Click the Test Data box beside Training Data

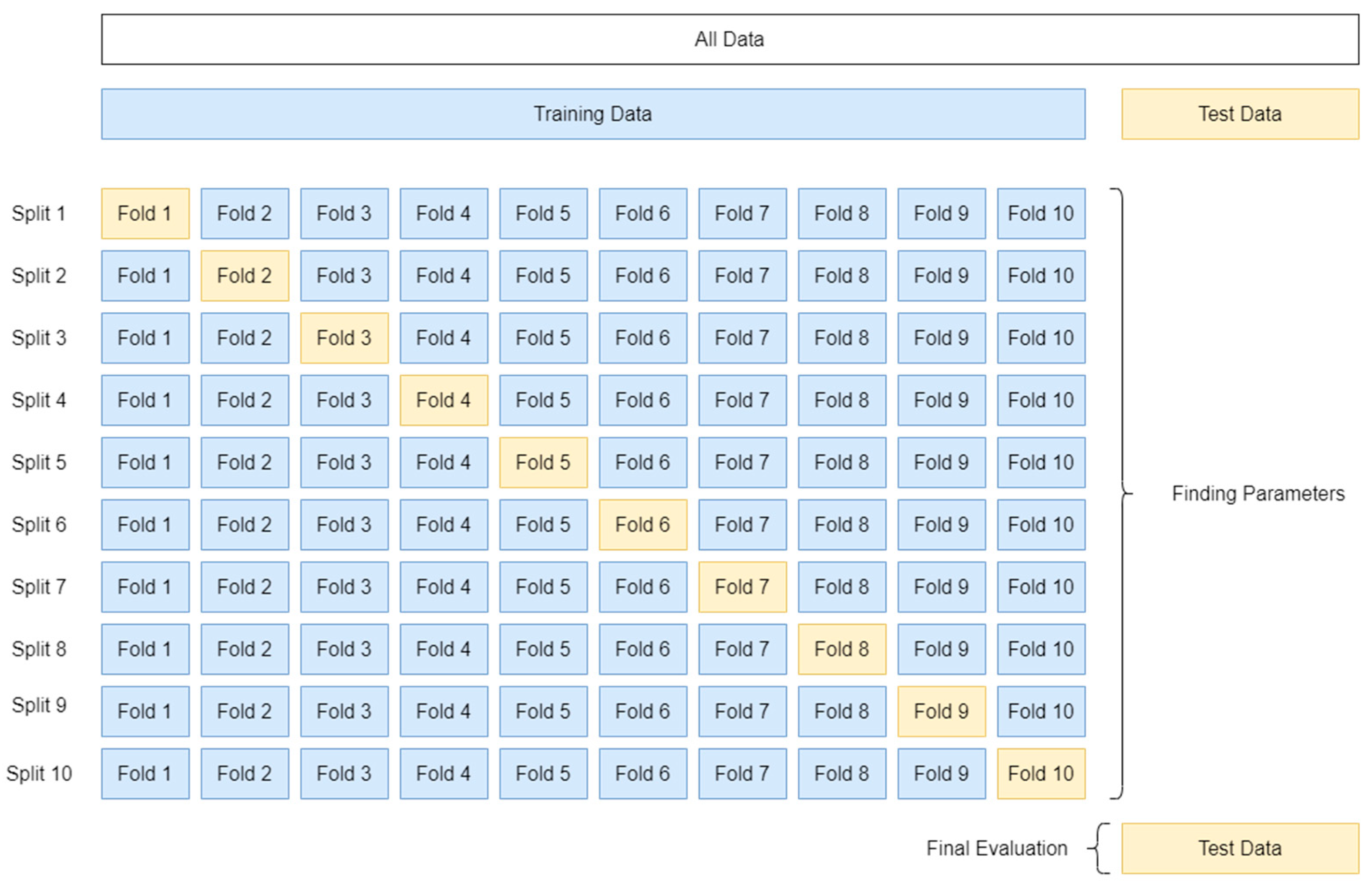click(1239, 114)
